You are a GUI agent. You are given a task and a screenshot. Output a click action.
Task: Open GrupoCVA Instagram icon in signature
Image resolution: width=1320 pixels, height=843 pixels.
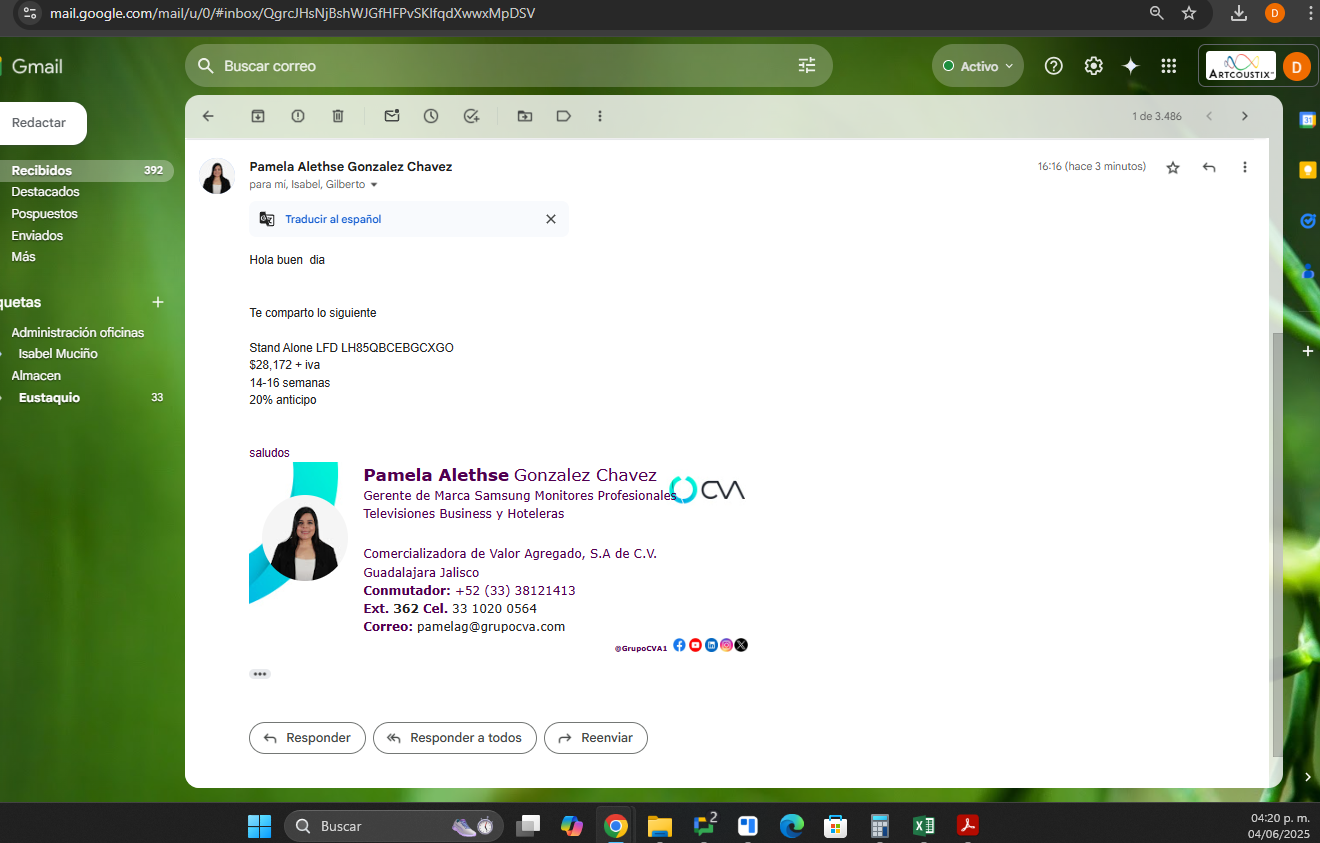coord(726,645)
